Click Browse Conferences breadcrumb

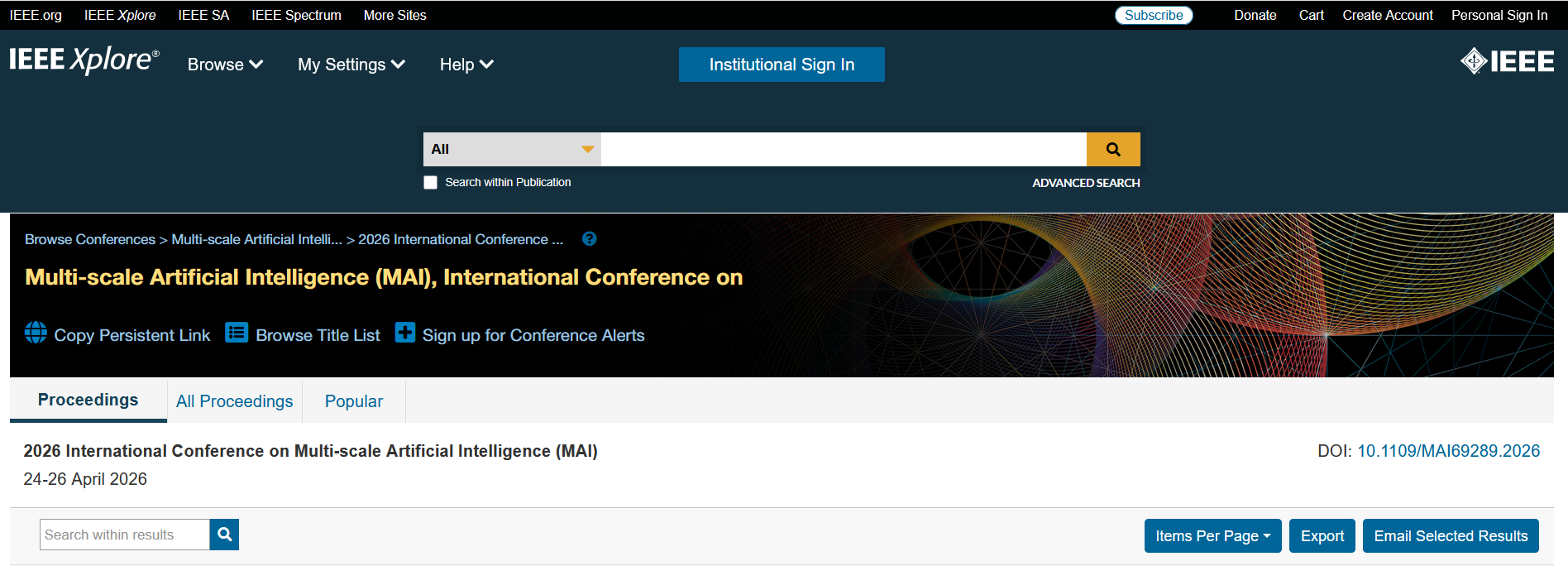[90, 239]
